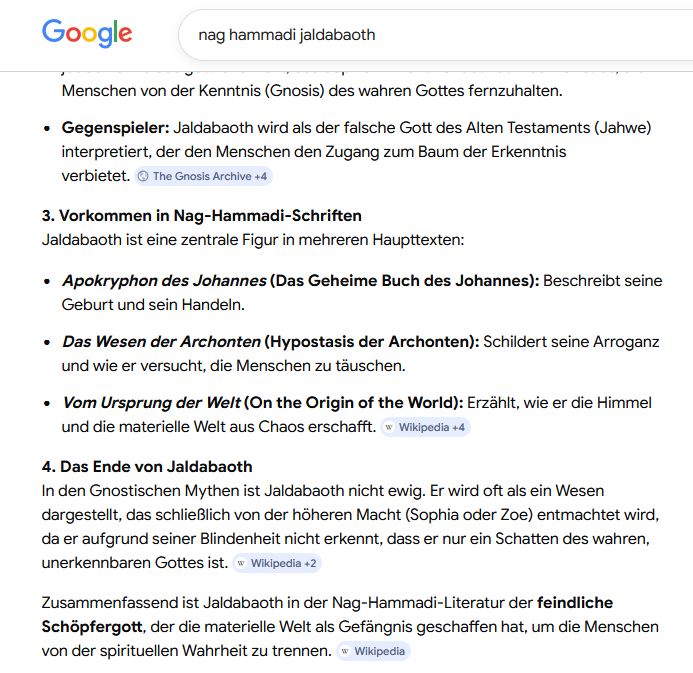This screenshot has height=673, width=693.
Task: Click '(Hypostasis der Archonten):' text
Action: click(372, 341)
